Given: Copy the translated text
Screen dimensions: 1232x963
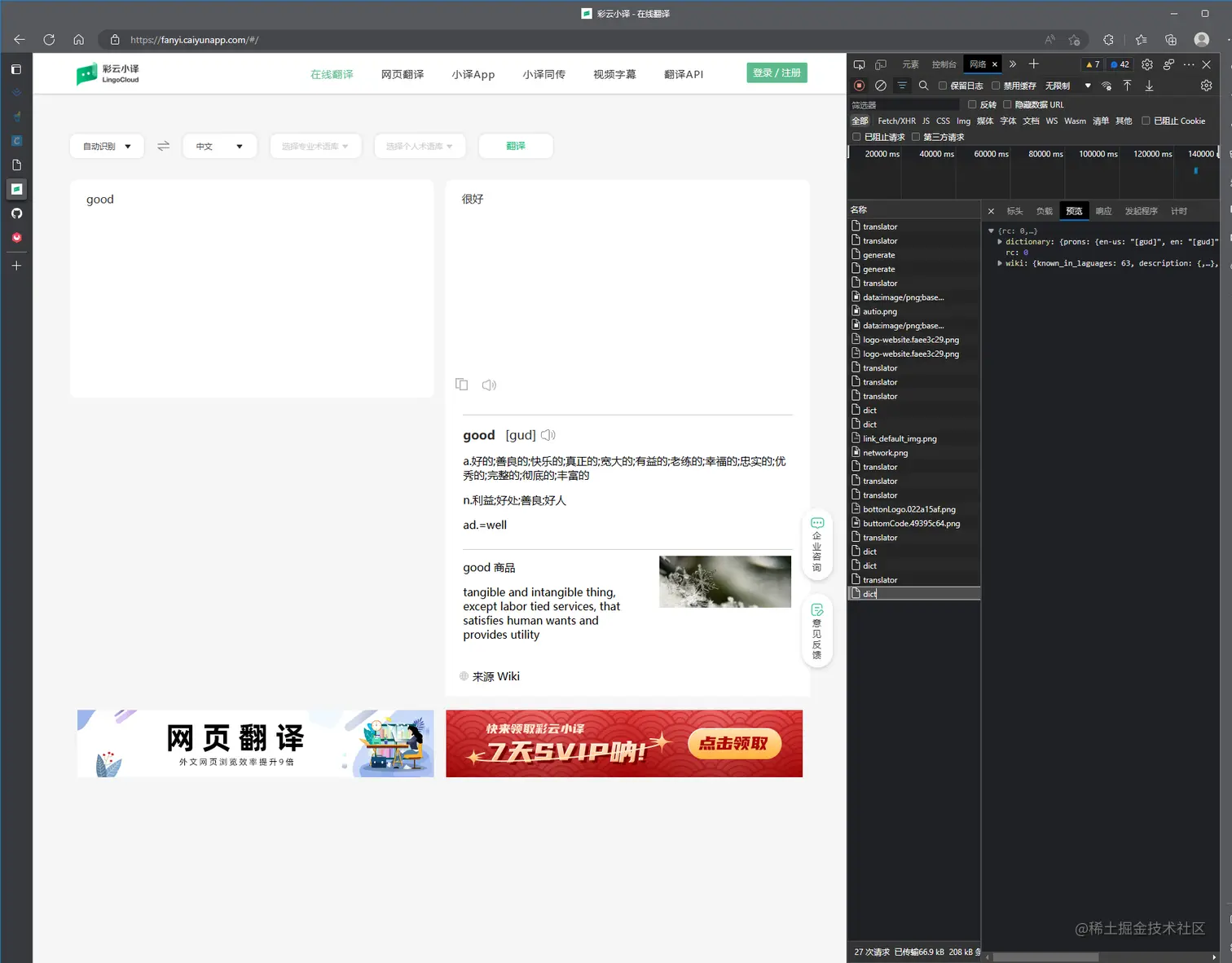Looking at the screenshot, I should tap(462, 384).
